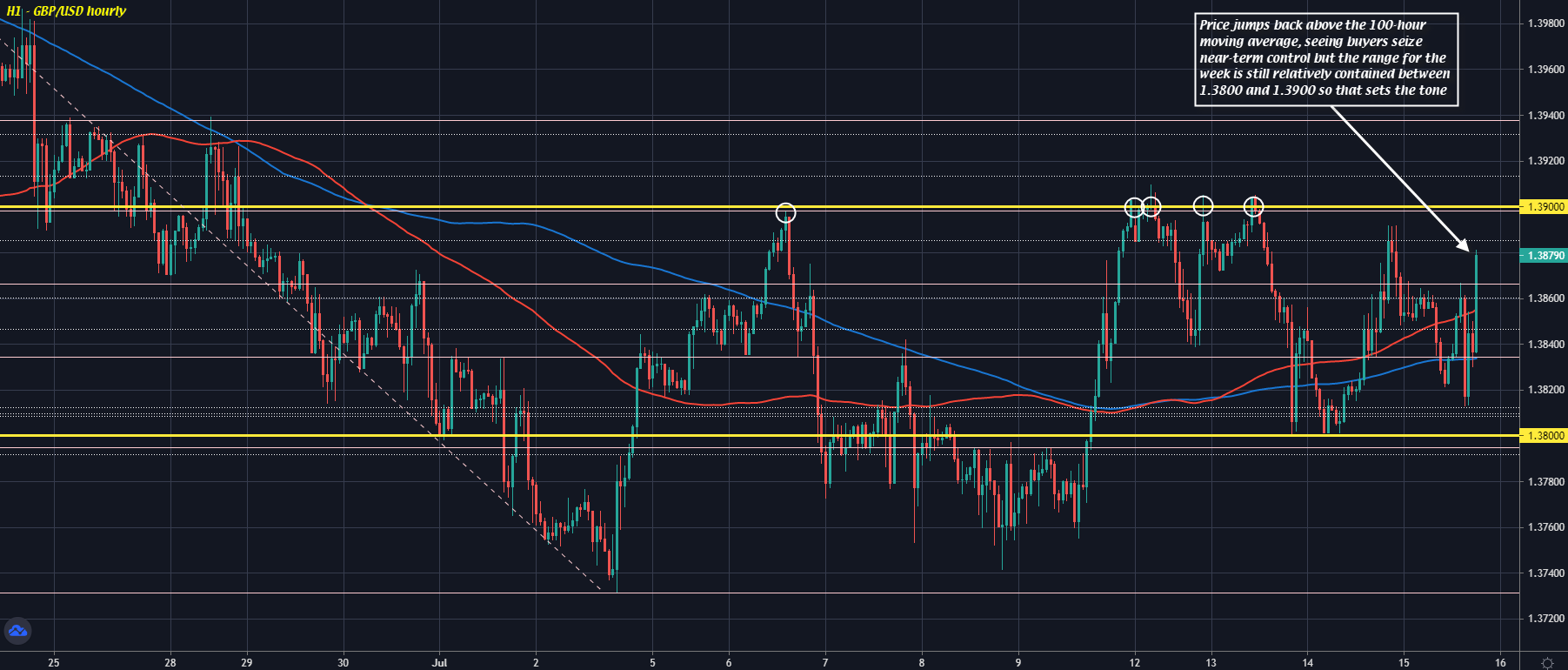Viewport: 1568px width, 670px height.
Task: Click the 1.39800 value on price scale
Action: (x=1545, y=23)
